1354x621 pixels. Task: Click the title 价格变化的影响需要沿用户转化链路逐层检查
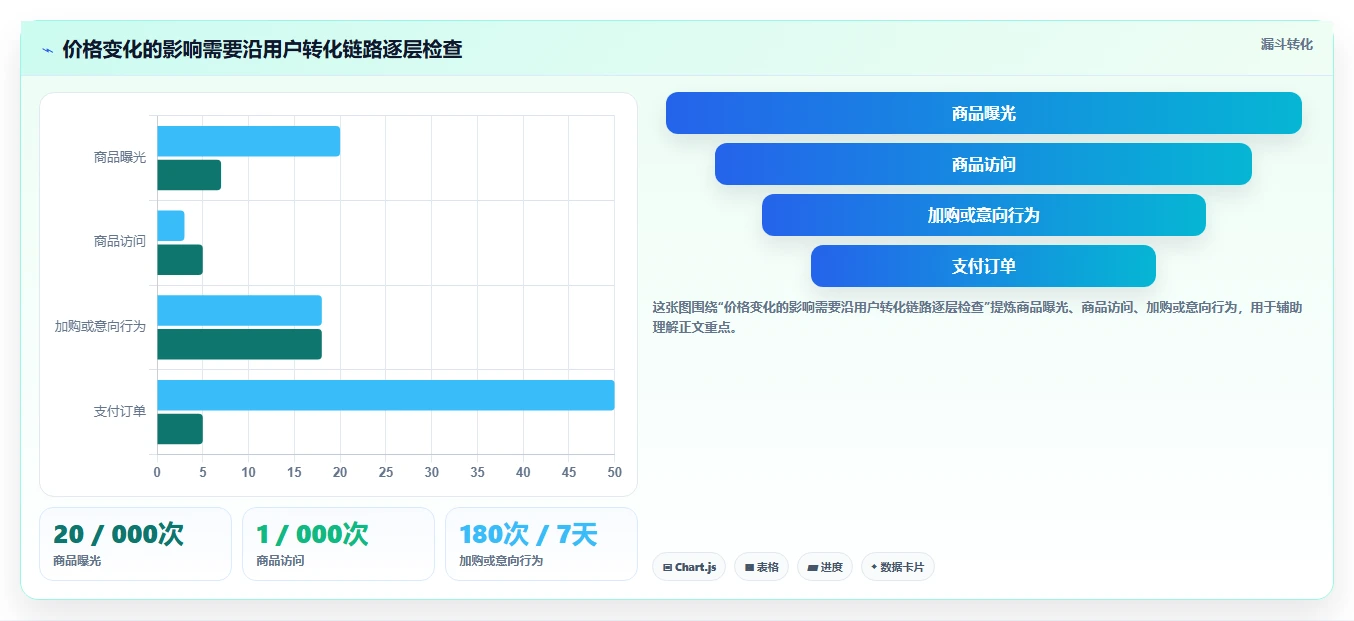pos(262,50)
